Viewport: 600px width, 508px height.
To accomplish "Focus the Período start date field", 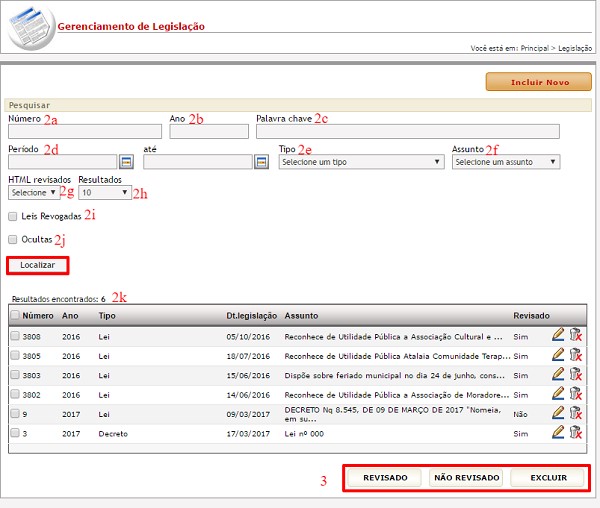I will (62, 162).
